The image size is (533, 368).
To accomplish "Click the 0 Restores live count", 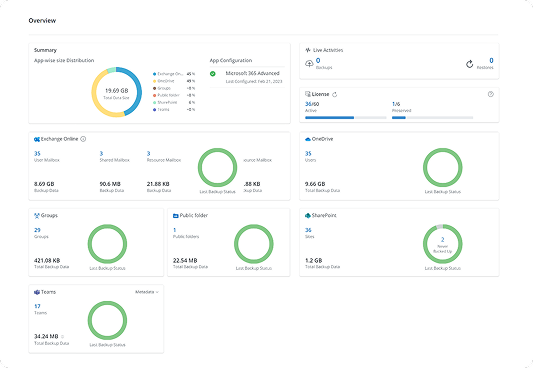I will click(491, 60).
